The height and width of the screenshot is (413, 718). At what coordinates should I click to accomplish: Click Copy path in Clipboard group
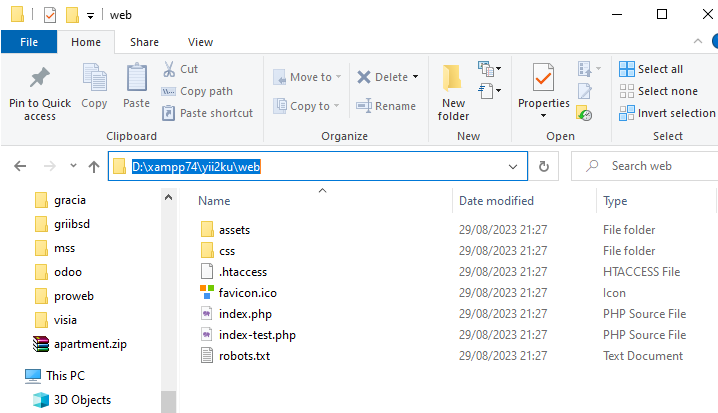(x=197, y=91)
